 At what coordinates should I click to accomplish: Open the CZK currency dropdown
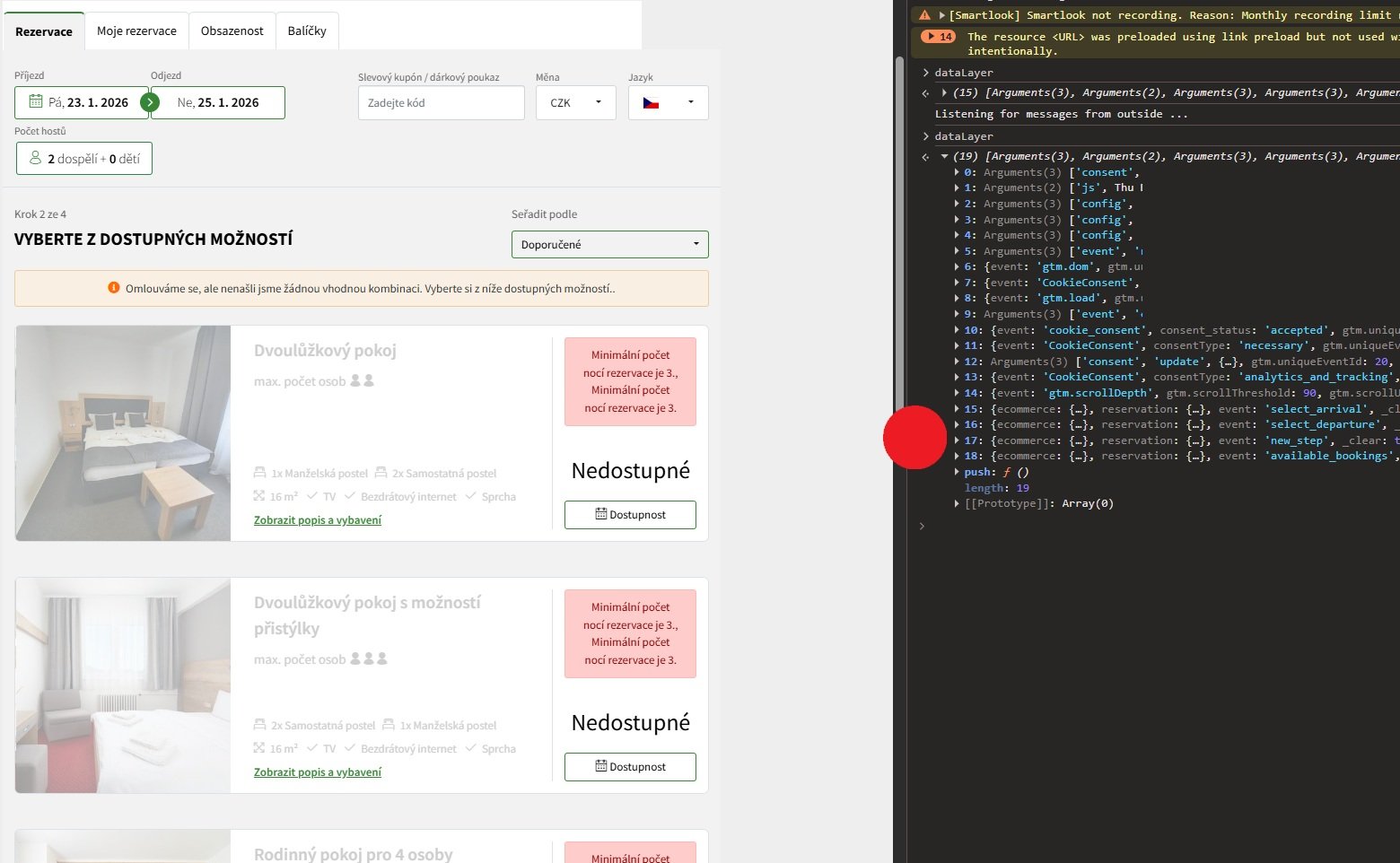coord(575,103)
